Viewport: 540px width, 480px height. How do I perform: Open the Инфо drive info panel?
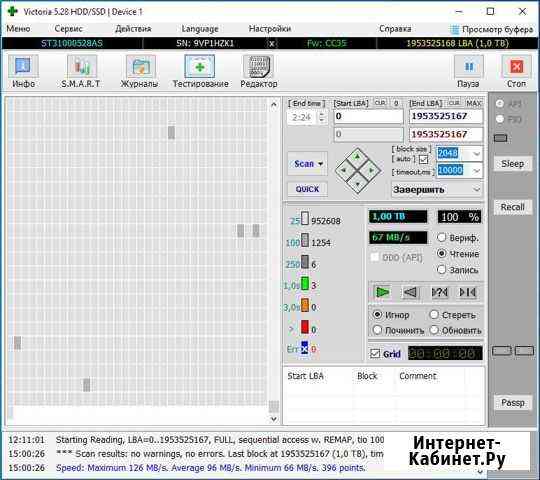tap(23, 71)
